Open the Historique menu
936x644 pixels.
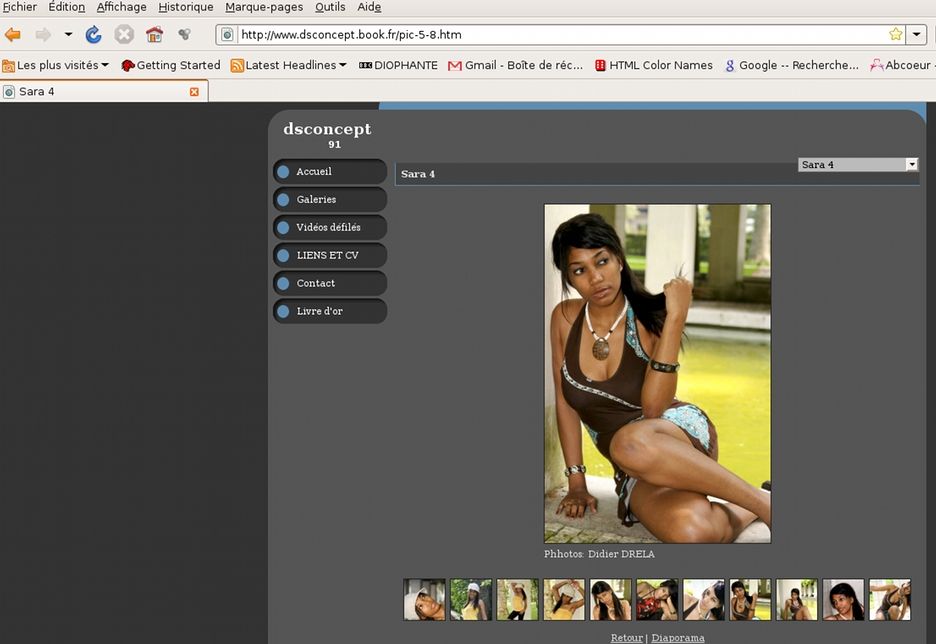(x=185, y=7)
